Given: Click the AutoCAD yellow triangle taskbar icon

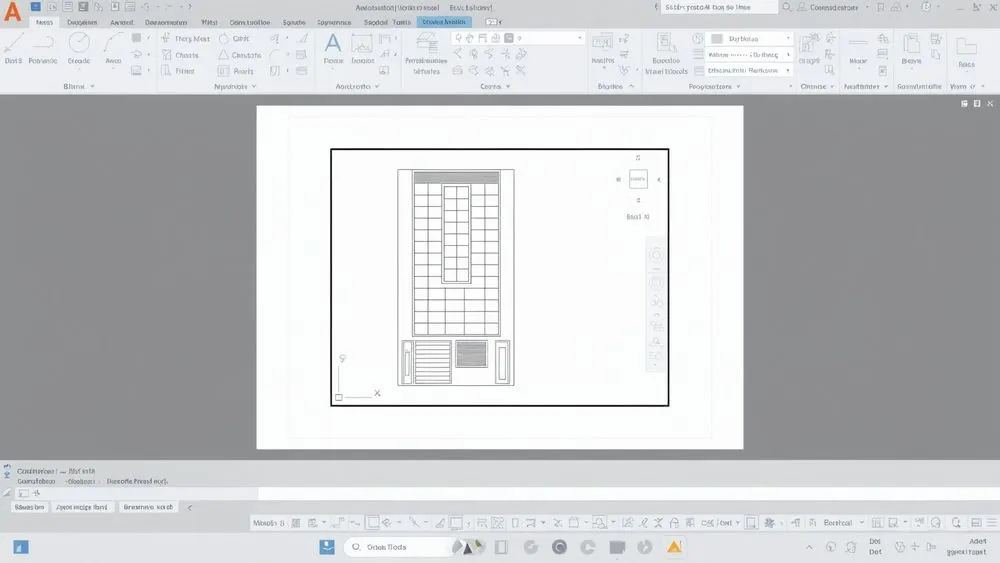Looking at the screenshot, I should point(674,547).
